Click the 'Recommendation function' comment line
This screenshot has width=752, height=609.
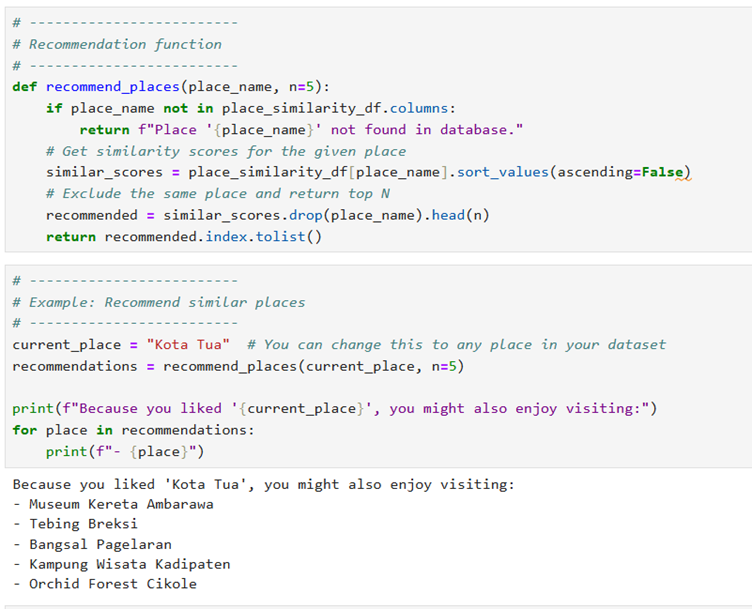click(125, 44)
